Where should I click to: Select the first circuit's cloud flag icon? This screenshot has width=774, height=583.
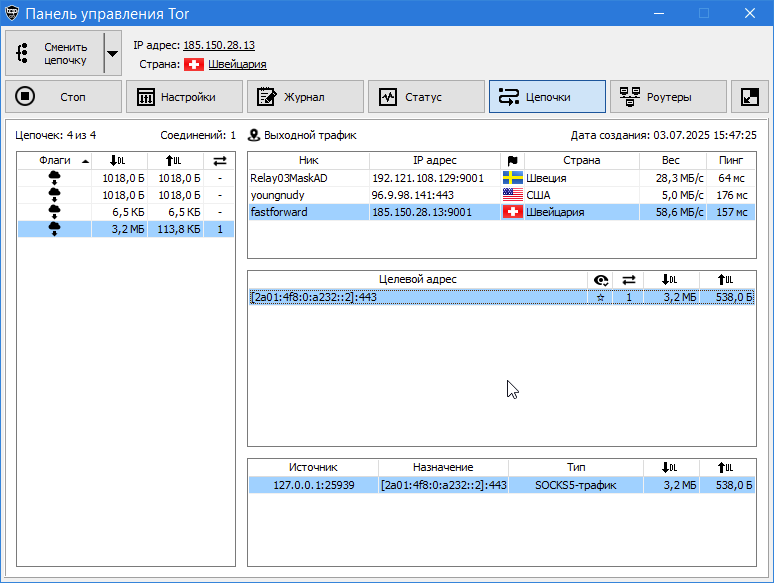pyautogui.click(x=54, y=178)
